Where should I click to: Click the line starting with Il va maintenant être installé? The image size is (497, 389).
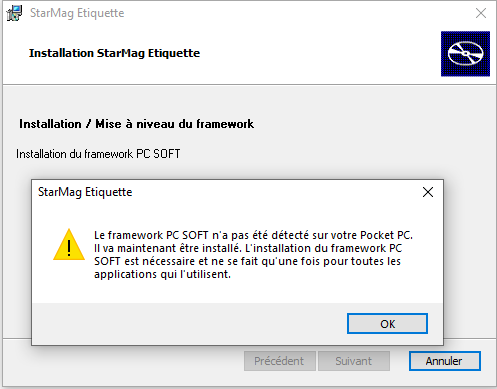coord(248,248)
